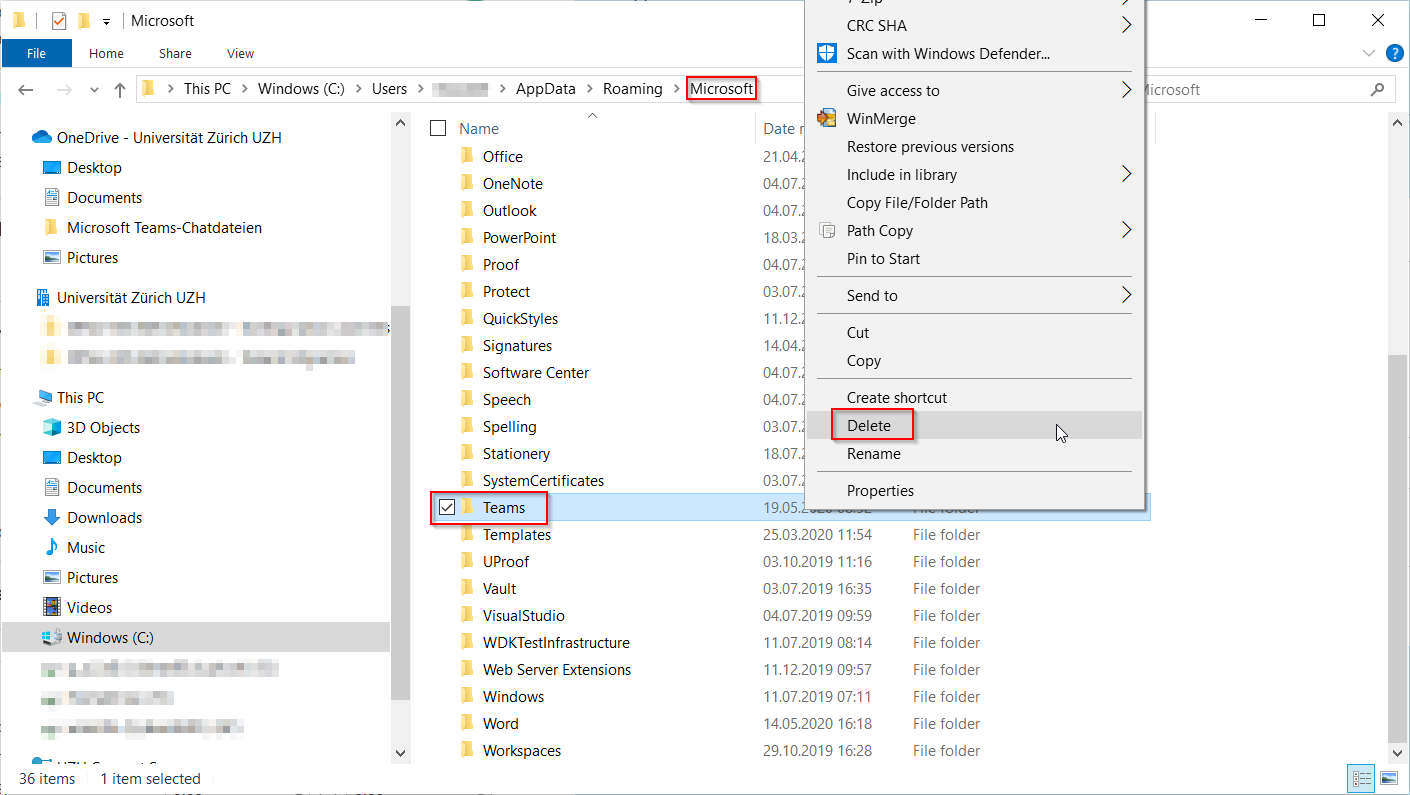Click AppData in the address path
Viewport: 1410px width, 795px height.
pyautogui.click(x=545, y=89)
